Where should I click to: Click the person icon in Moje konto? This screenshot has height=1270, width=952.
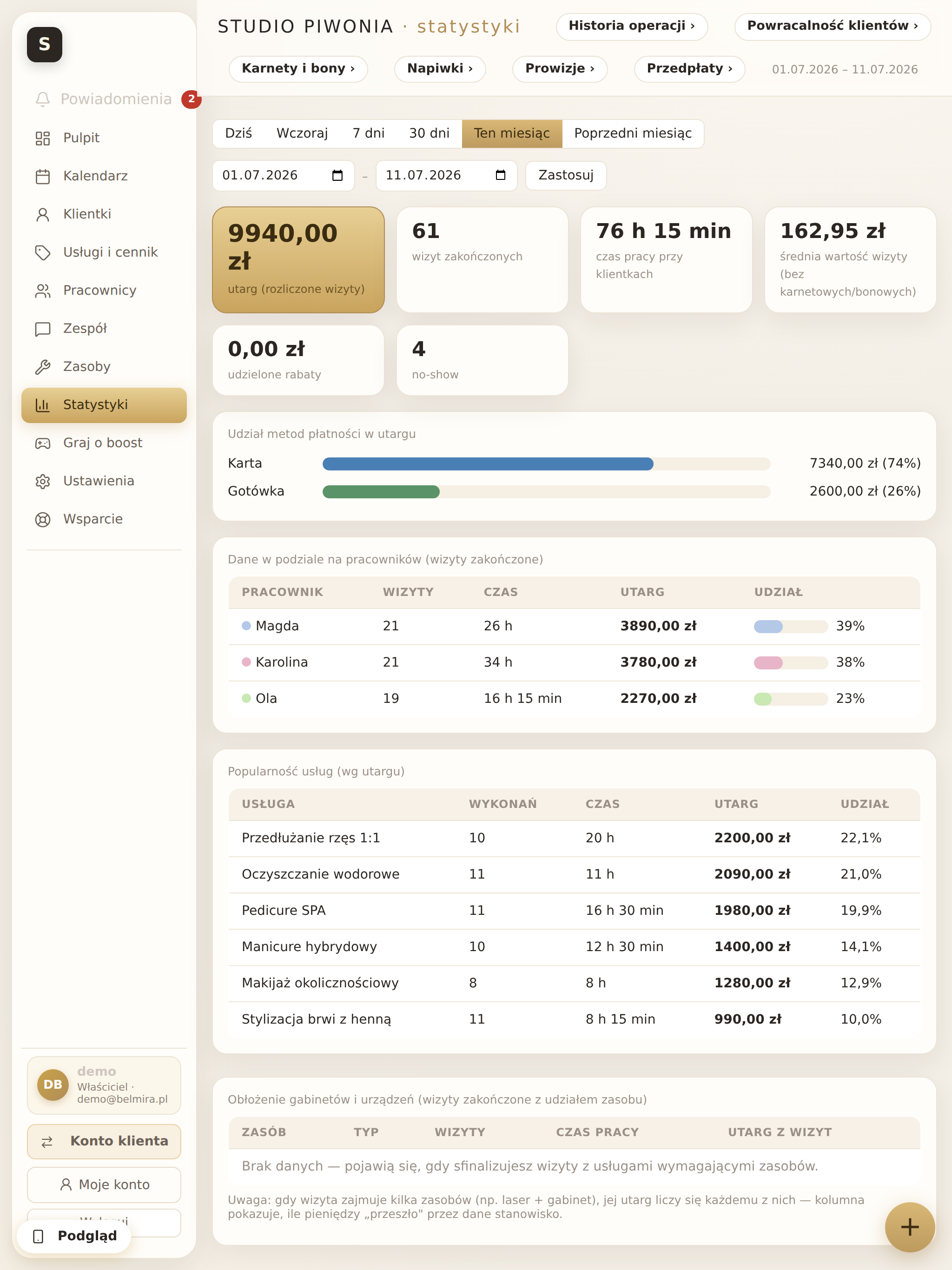tap(66, 1184)
